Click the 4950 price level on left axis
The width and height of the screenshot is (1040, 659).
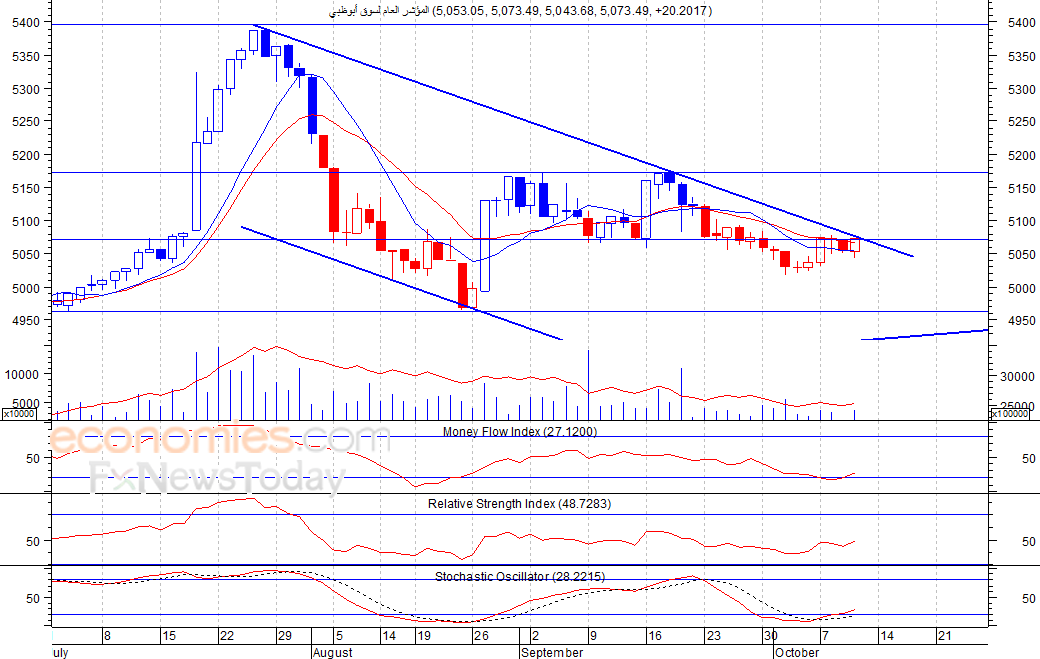[26, 320]
